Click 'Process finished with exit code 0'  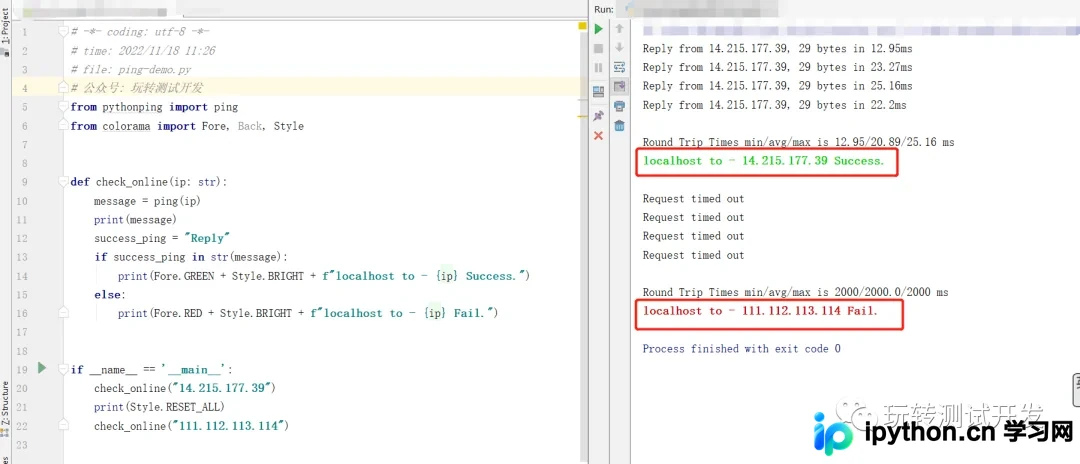tap(741, 348)
